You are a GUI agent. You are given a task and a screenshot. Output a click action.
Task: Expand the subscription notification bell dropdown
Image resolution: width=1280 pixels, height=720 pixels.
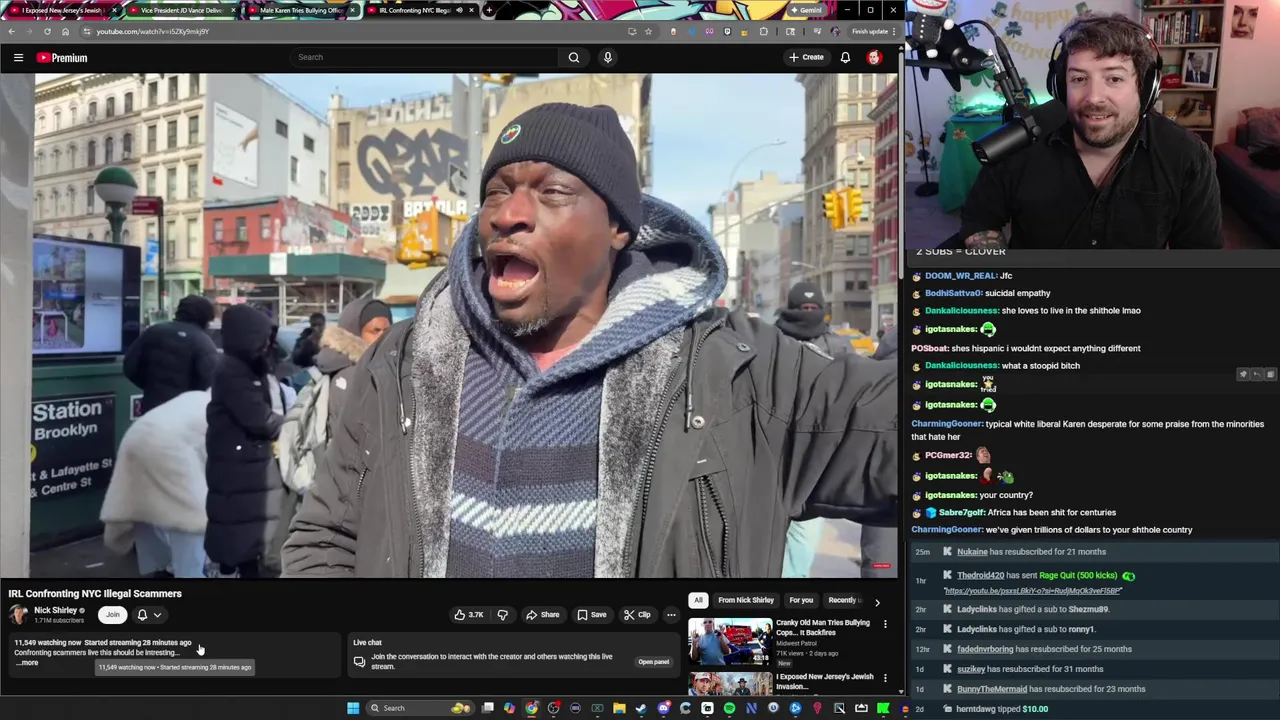click(149, 615)
